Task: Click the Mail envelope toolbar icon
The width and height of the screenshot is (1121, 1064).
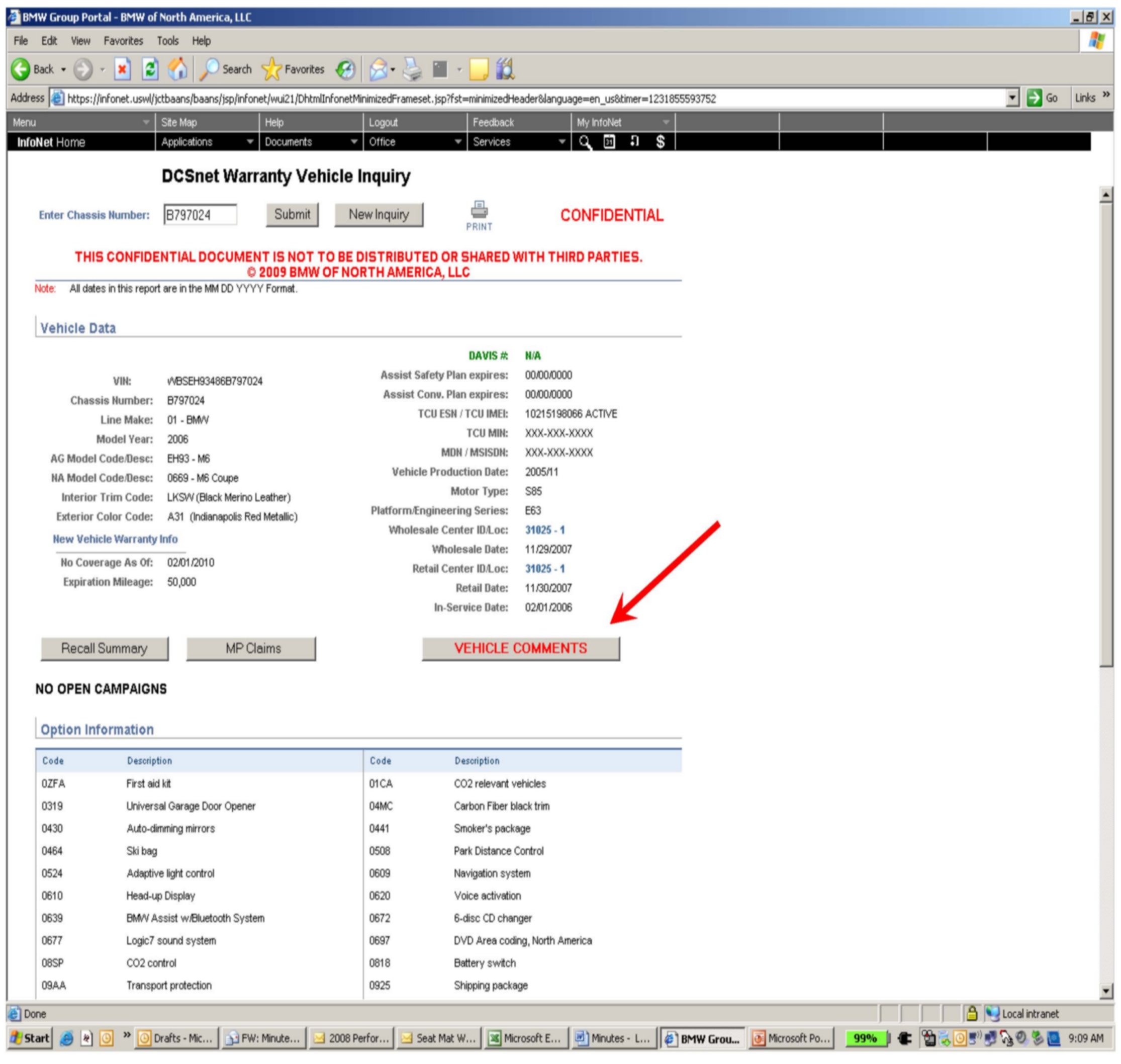Action: tap(378, 70)
